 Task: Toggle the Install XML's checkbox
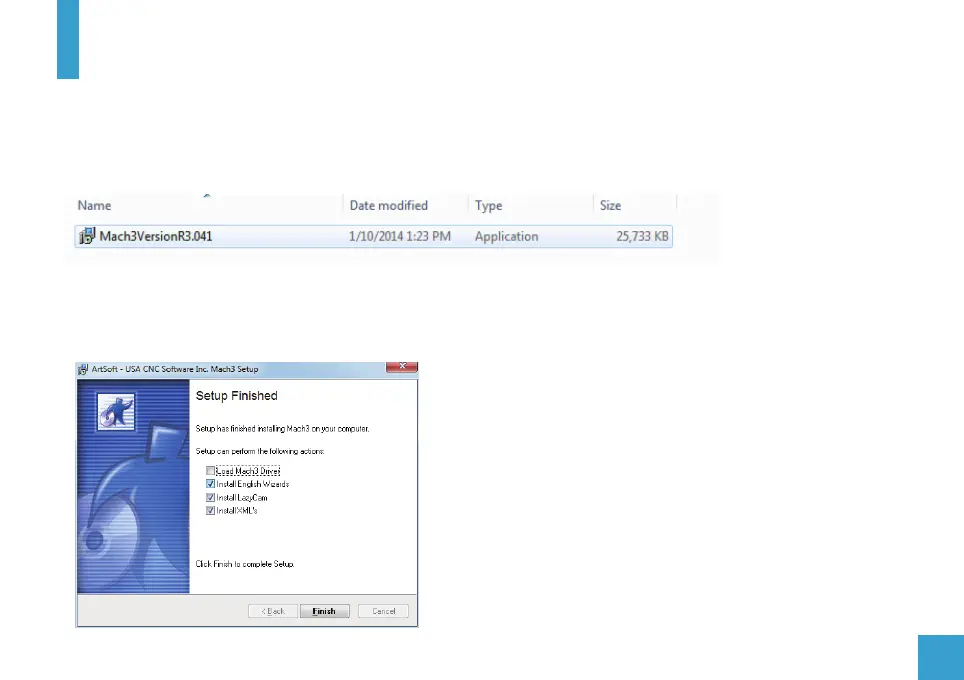coord(210,510)
